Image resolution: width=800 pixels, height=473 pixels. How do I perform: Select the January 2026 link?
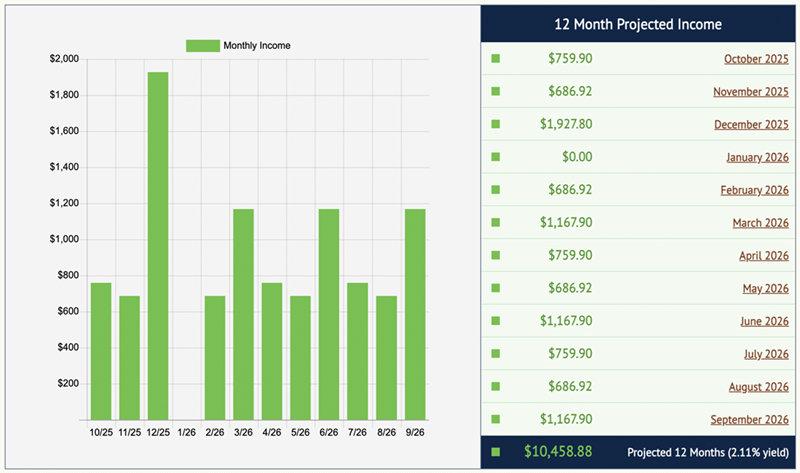pos(755,158)
